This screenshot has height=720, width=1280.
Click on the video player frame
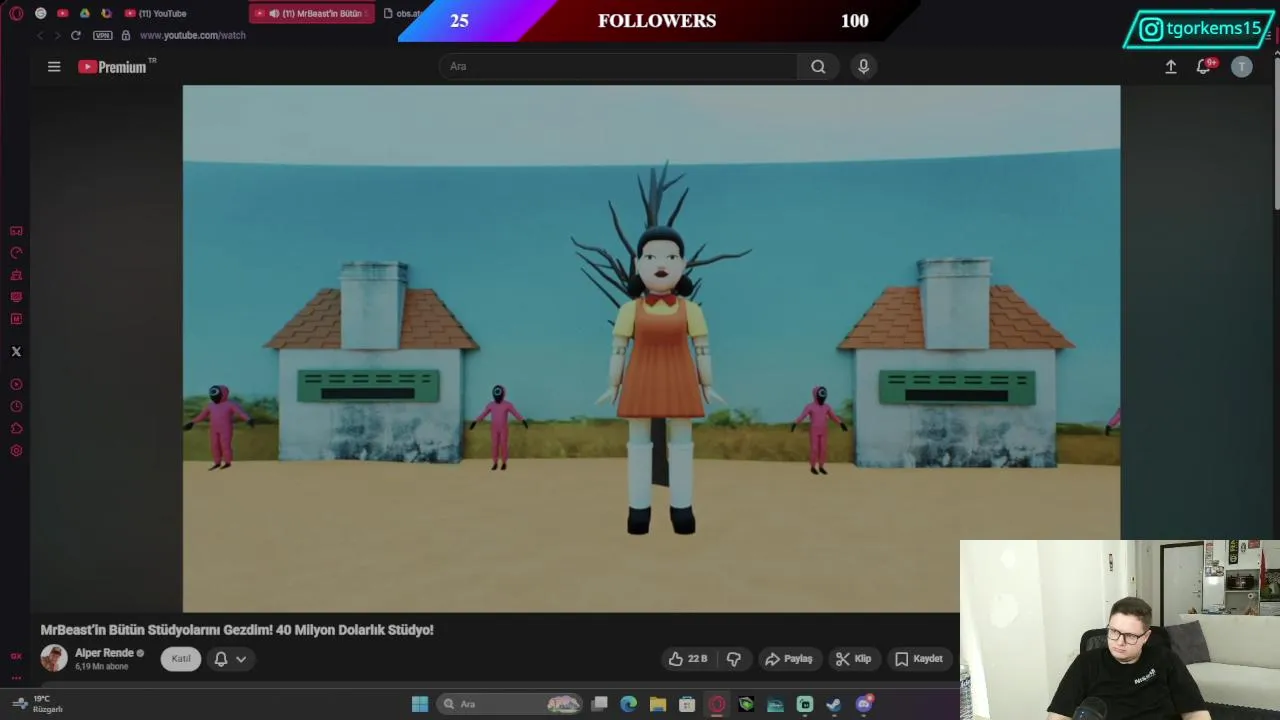point(651,348)
